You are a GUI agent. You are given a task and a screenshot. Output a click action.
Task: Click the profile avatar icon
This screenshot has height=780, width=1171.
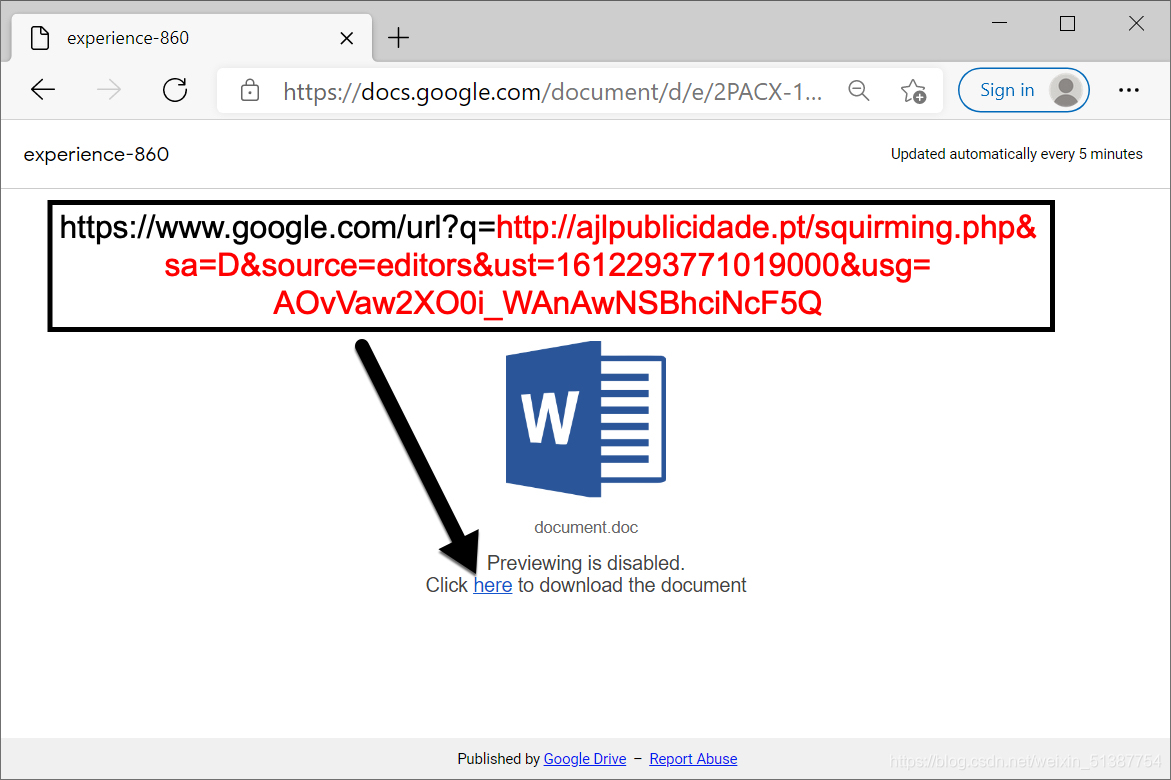coord(1066,90)
